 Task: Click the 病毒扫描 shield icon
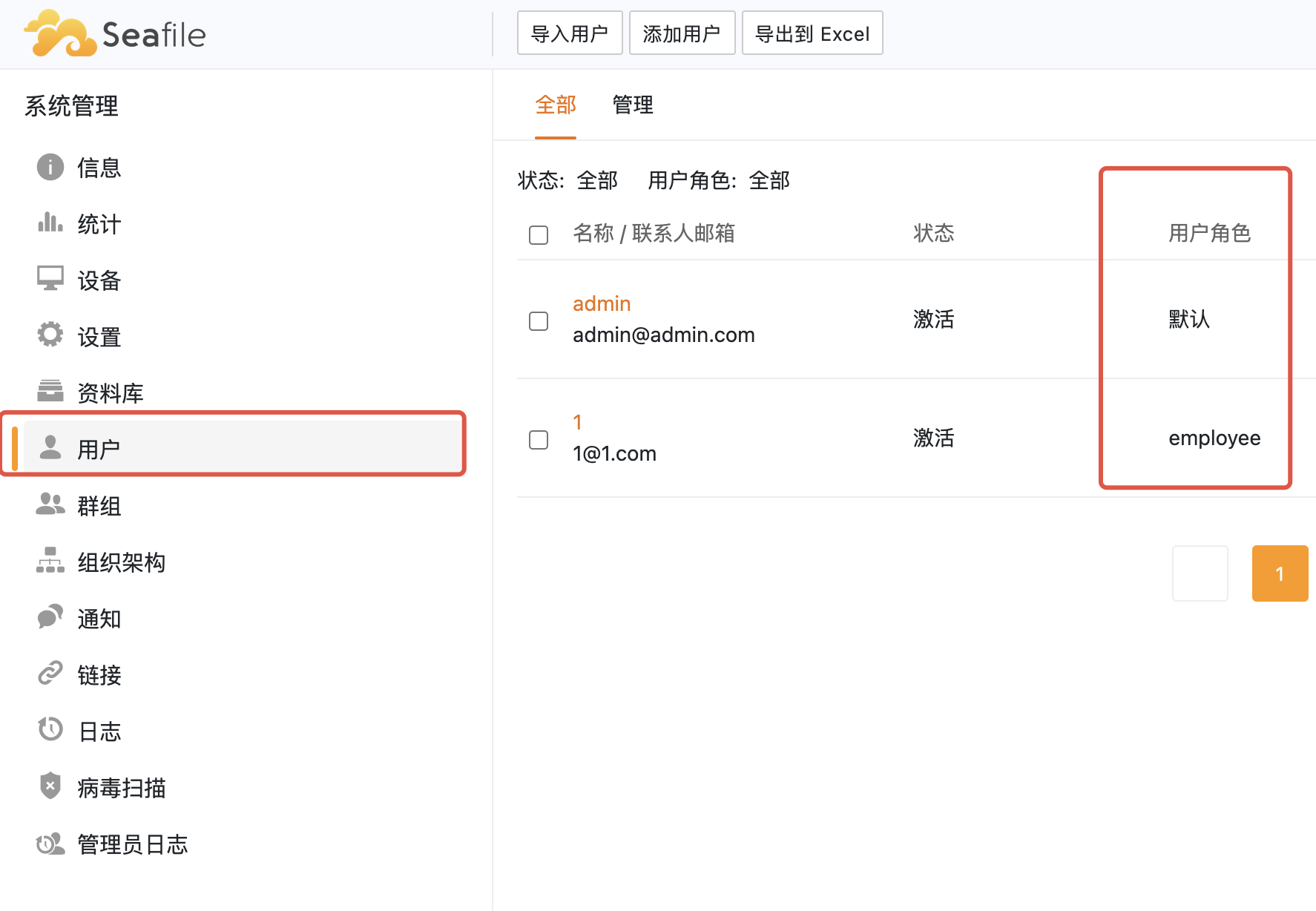(x=50, y=786)
